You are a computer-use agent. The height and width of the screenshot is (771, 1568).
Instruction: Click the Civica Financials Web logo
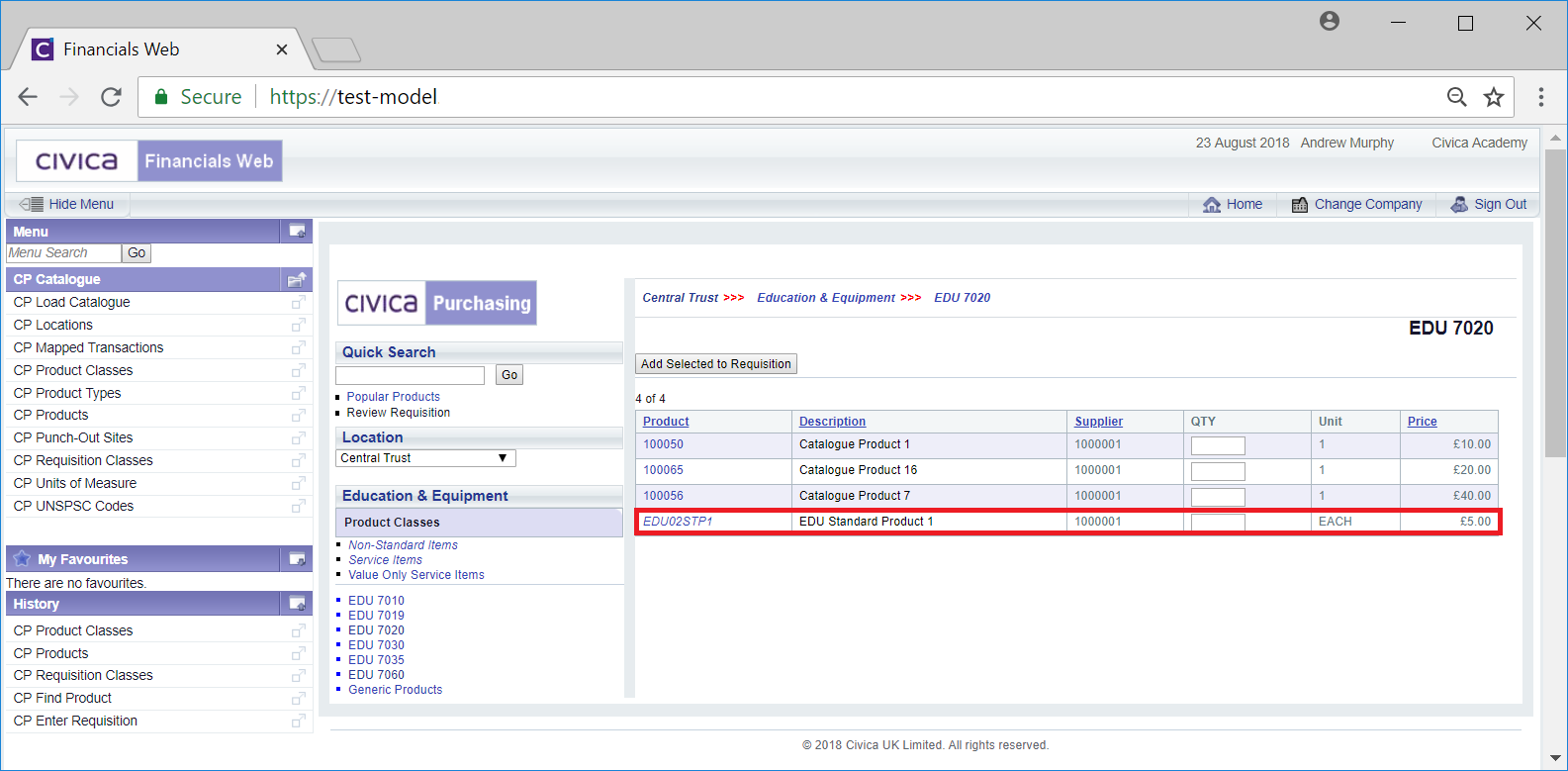click(x=149, y=160)
